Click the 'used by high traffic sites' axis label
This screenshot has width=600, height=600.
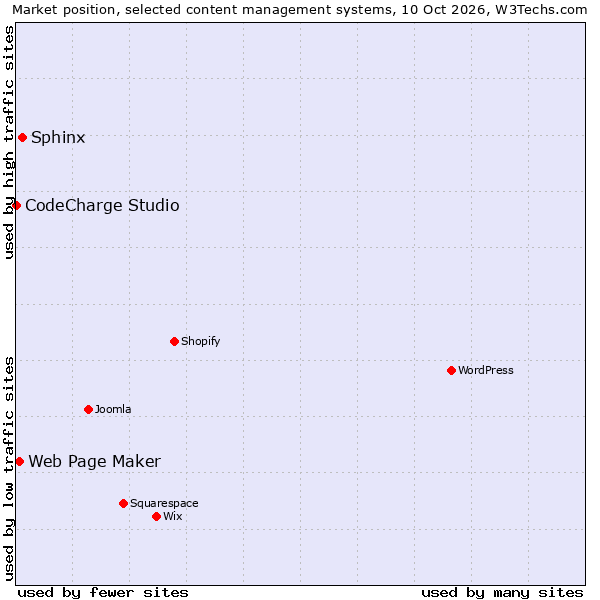8,142
